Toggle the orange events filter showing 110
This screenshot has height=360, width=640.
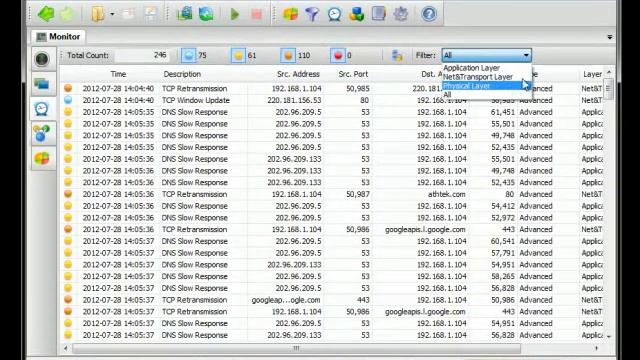click(288, 56)
